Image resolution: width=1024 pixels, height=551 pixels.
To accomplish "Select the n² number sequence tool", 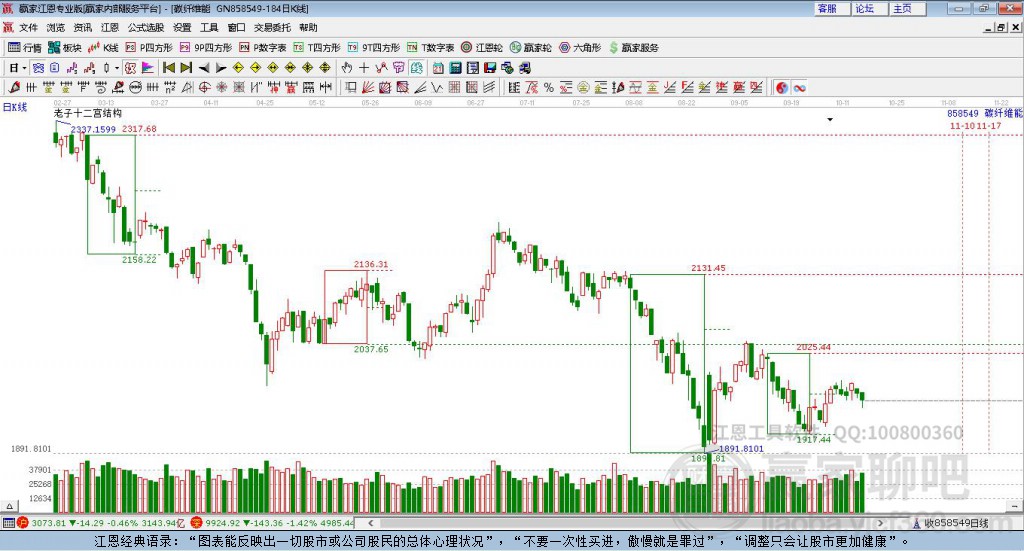I will (170, 87).
